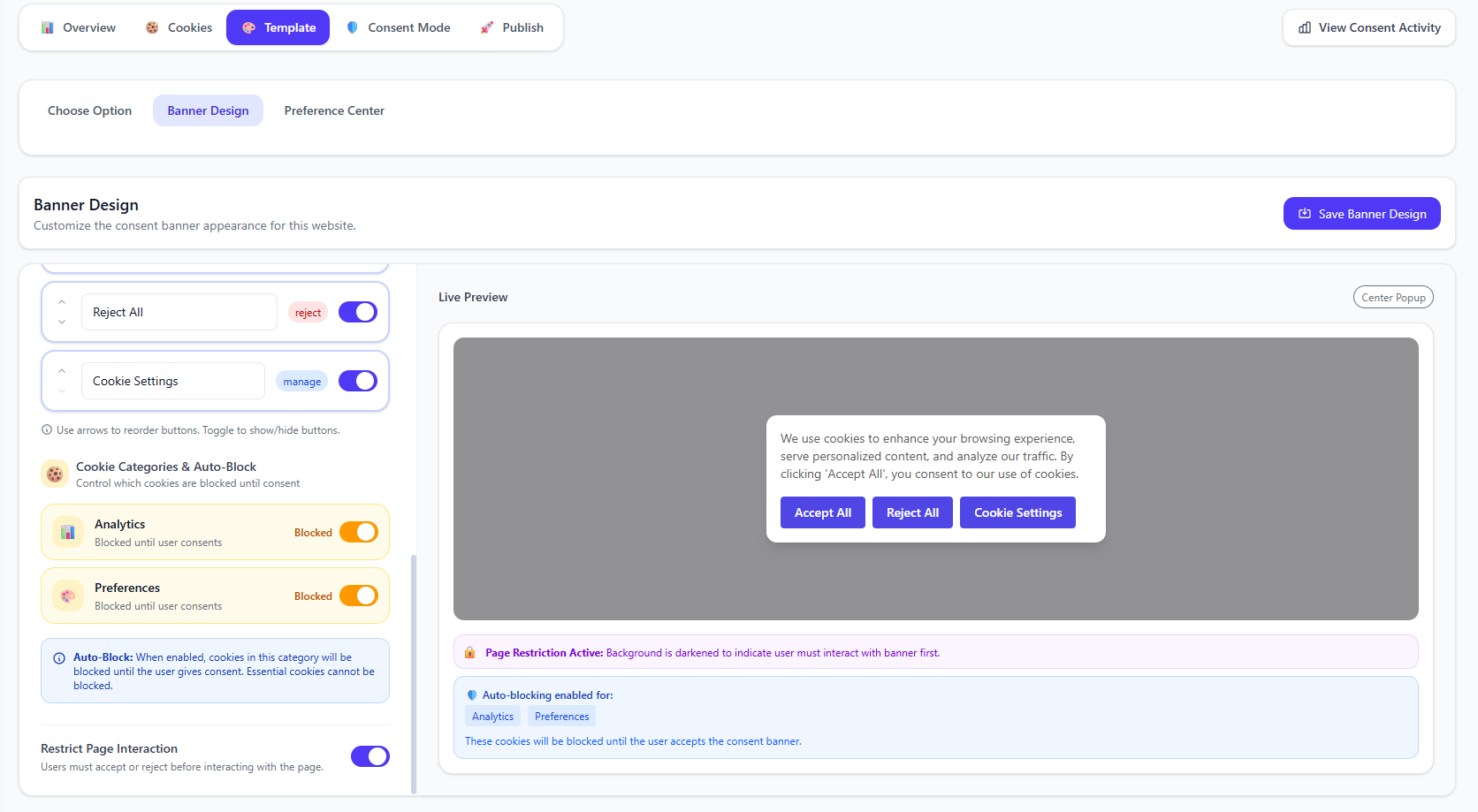Edit the Cookie Settings button label field
The image size is (1478, 812).
173,381
